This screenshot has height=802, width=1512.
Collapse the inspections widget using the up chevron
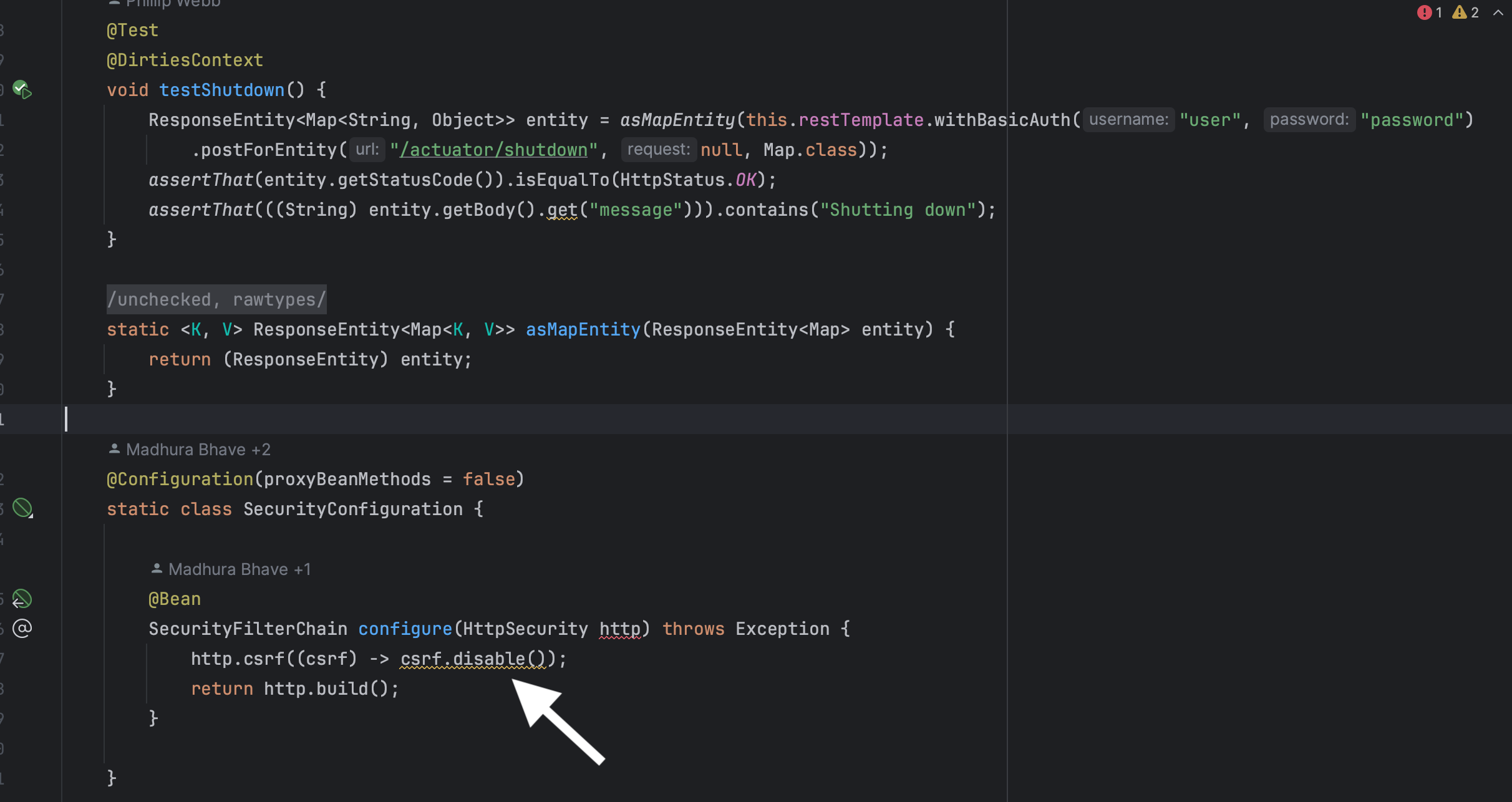pyautogui.click(x=1498, y=12)
